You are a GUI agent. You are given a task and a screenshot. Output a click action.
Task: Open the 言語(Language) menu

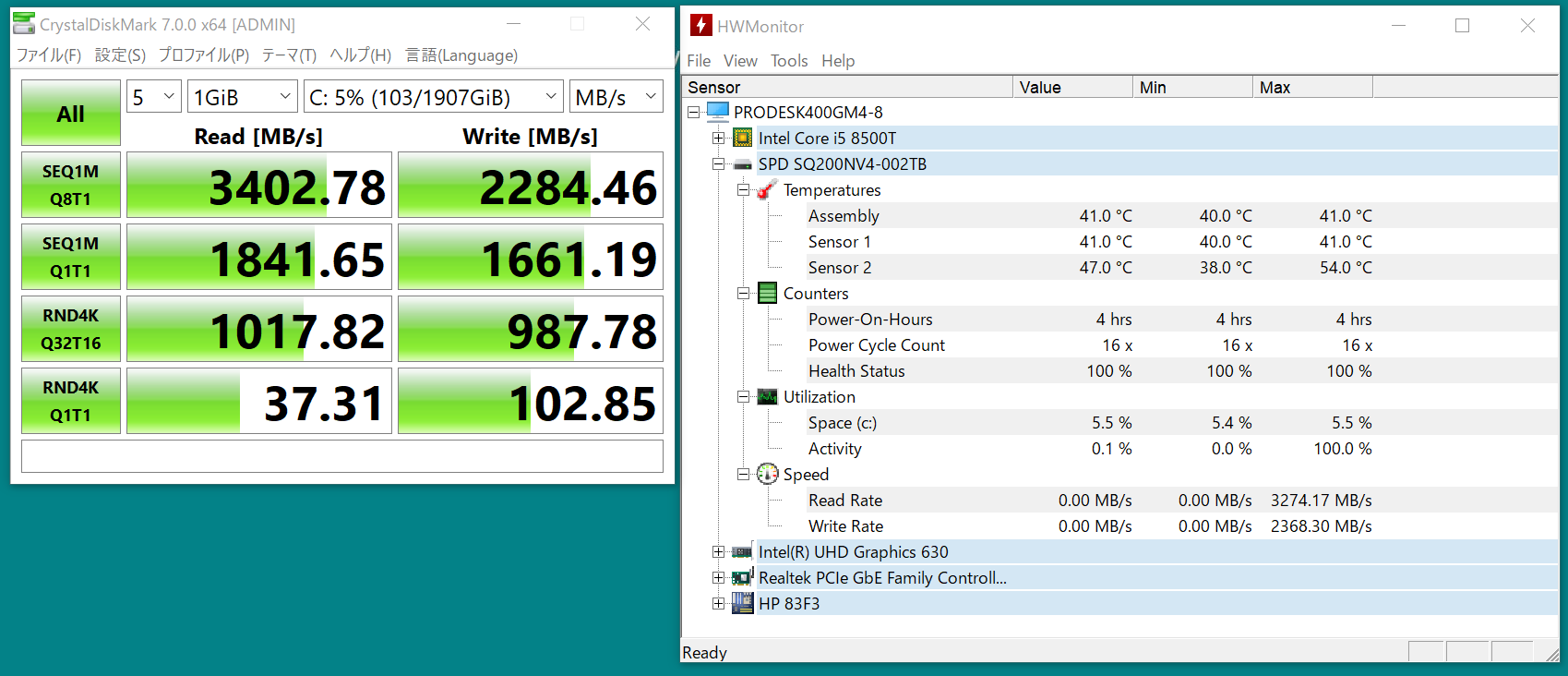[461, 55]
